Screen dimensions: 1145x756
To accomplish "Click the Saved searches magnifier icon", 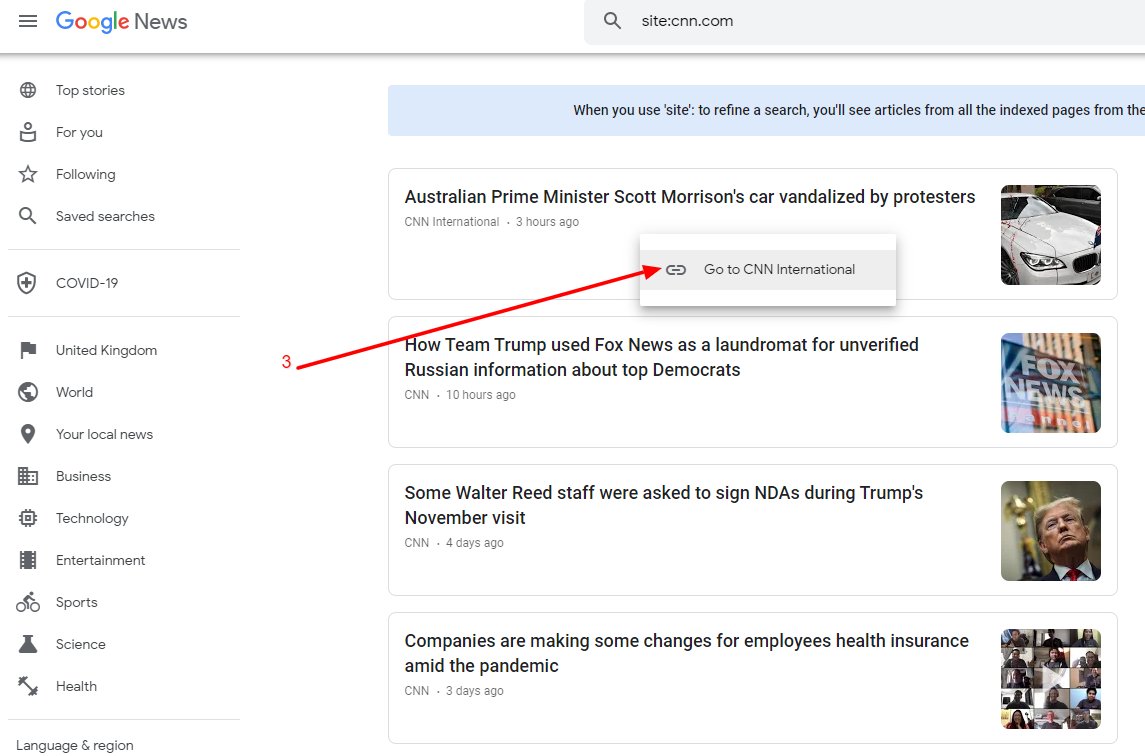I will point(28,216).
